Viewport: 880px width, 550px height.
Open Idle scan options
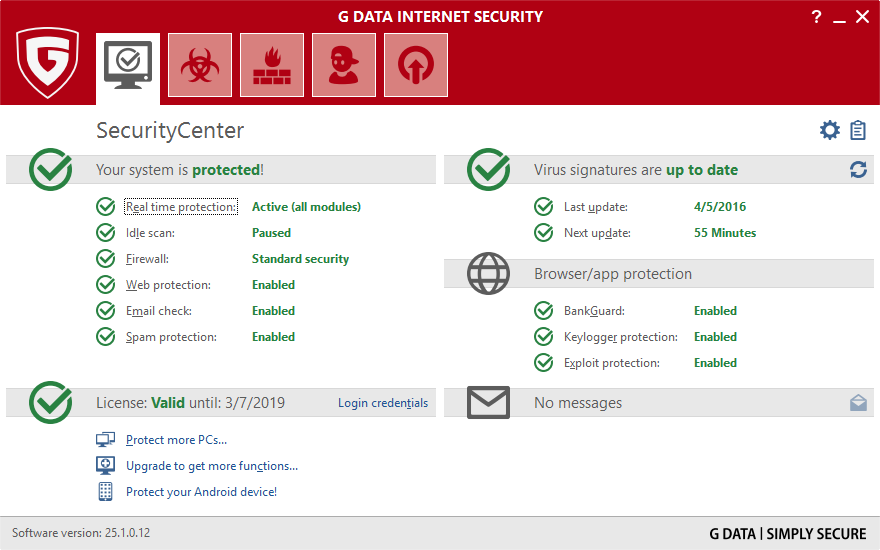[150, 233]
